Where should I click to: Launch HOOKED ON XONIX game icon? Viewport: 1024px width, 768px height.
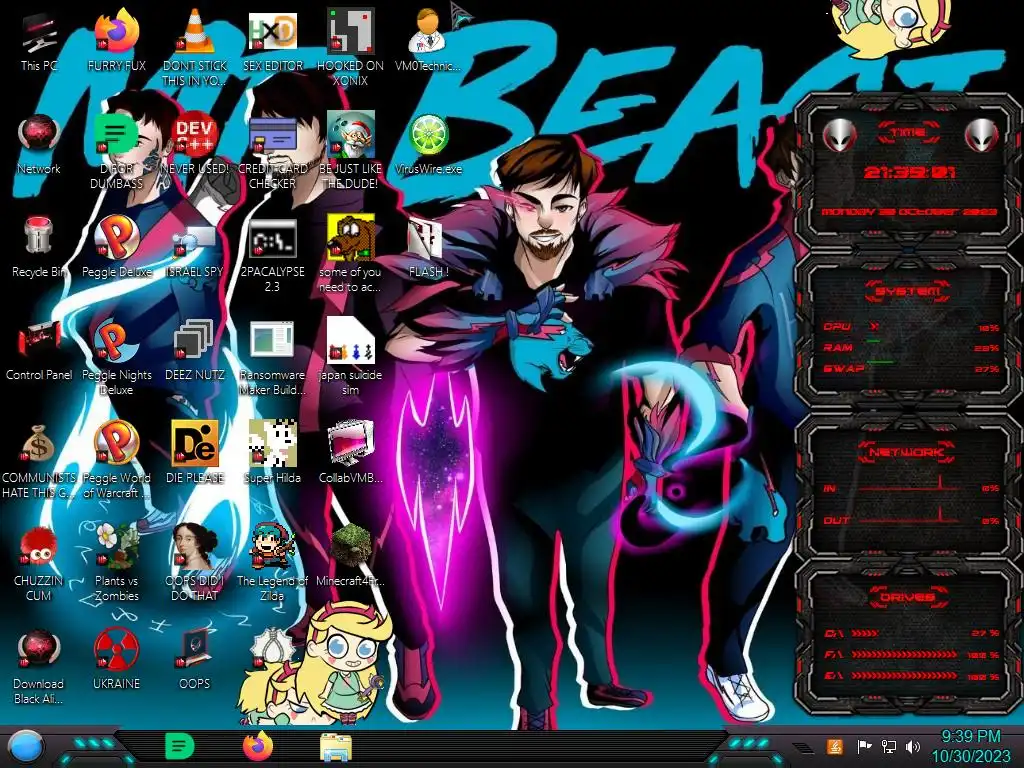click(350, 31)
